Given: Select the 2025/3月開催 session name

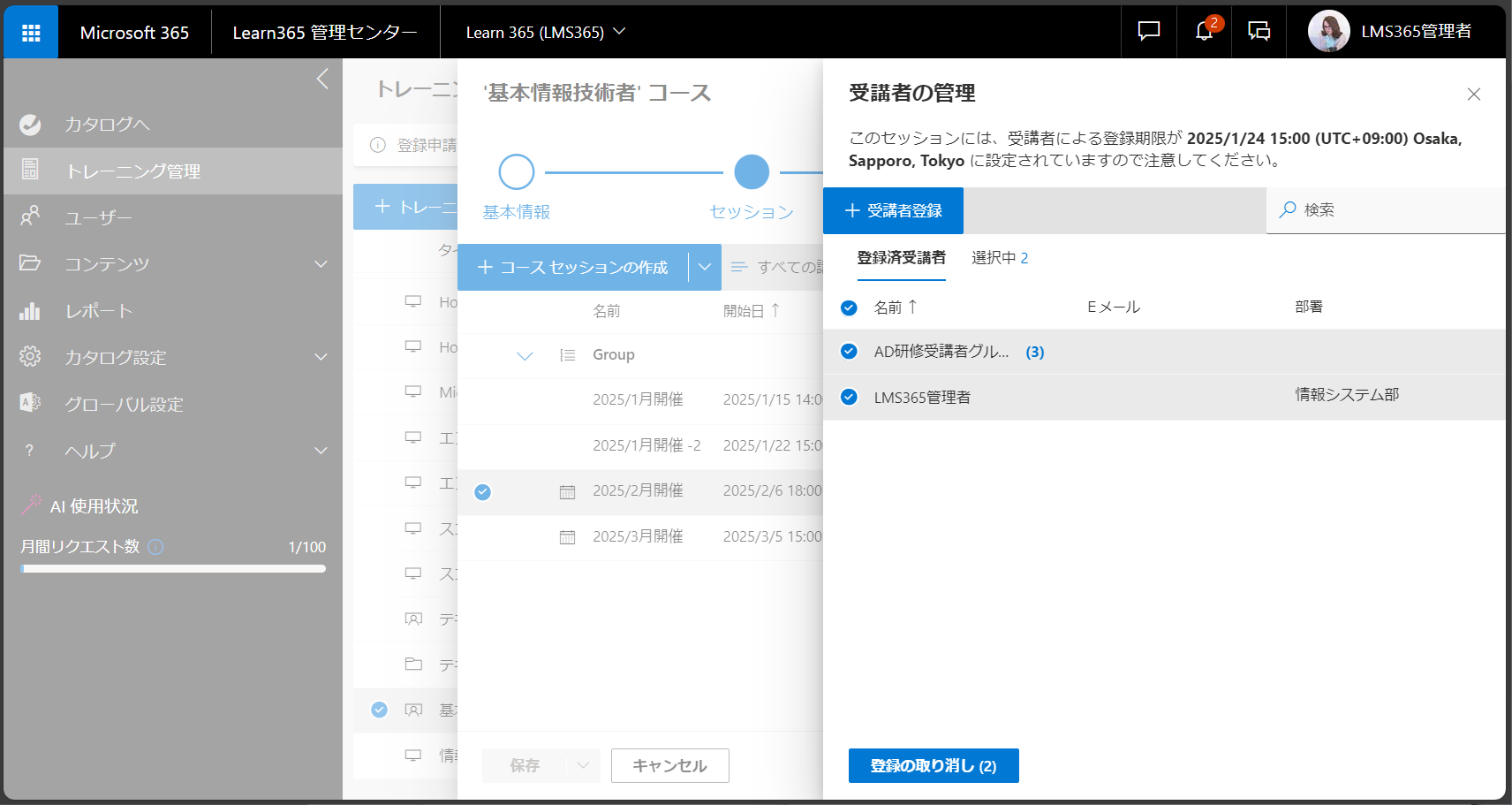Looking at the screenshot, I should click(x=638, y=537).
